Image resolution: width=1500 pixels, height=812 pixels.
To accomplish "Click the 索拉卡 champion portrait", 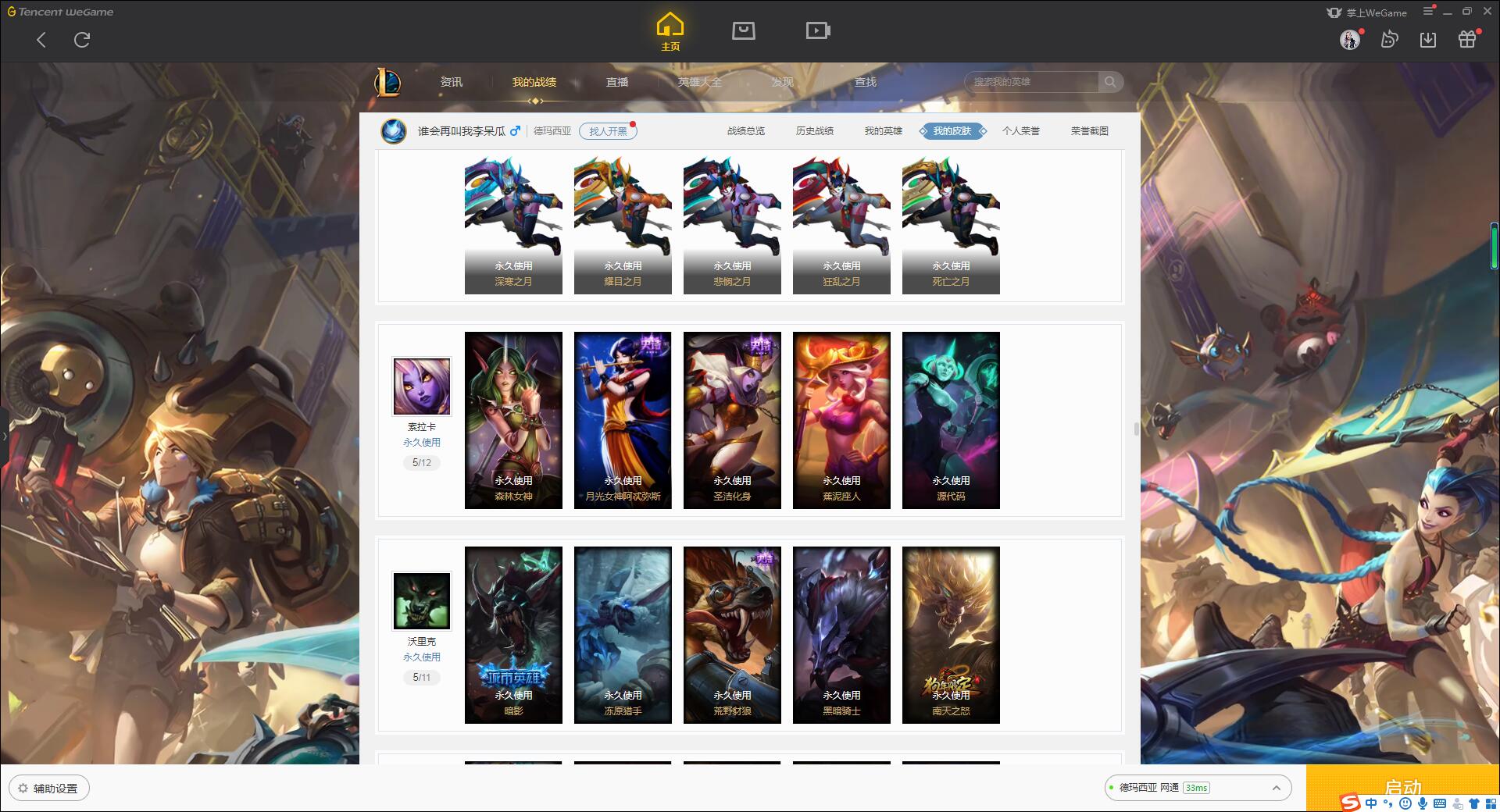I will pos(422,386).
